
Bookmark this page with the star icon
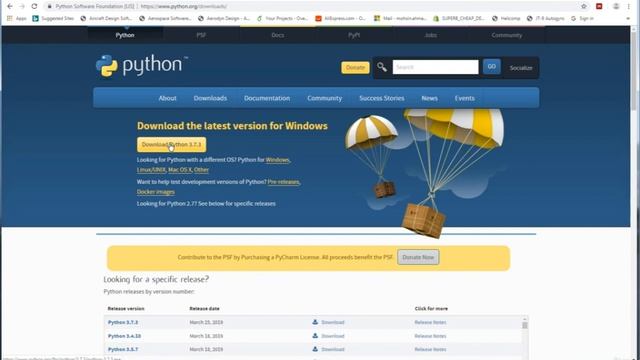(584, 6)
